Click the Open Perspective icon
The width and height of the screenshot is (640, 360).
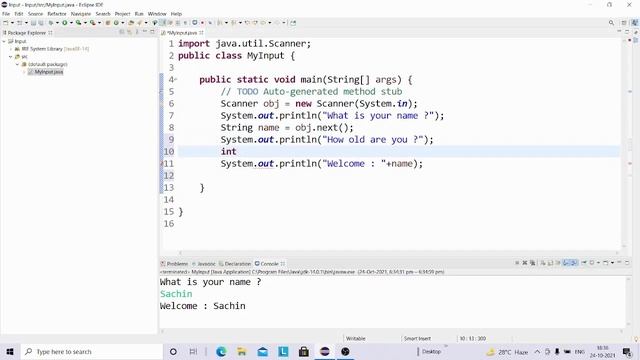click(624, 23)
